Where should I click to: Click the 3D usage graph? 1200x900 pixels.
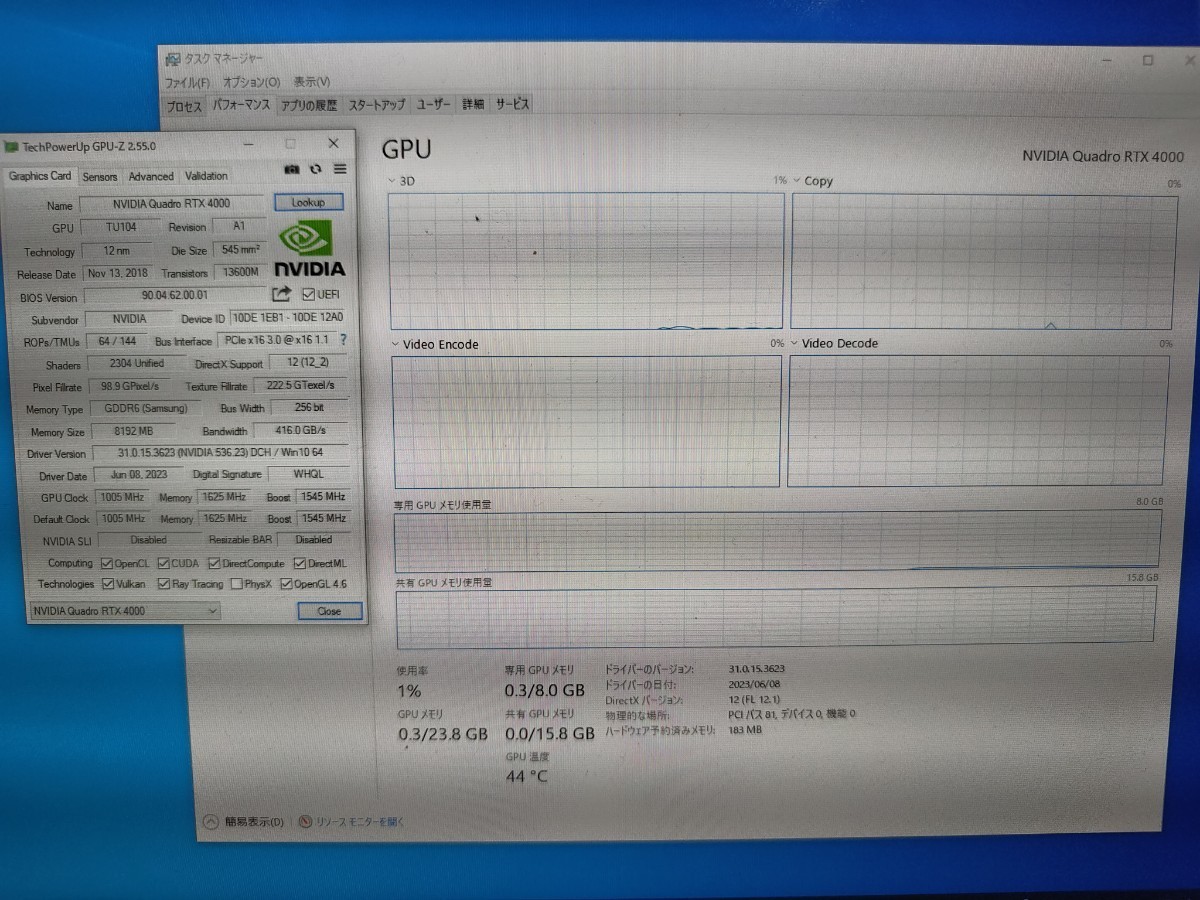pos(586,262)
